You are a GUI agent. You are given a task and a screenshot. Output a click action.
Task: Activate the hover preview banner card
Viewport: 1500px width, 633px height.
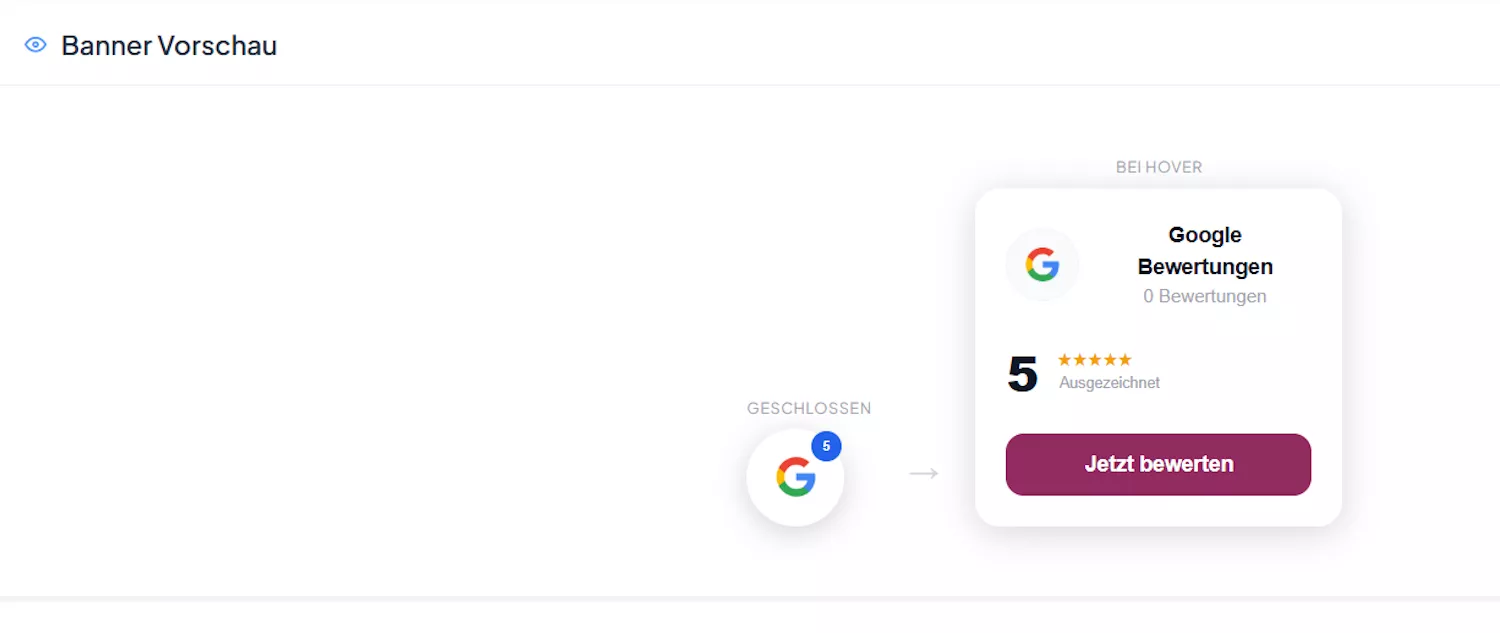1158,355
